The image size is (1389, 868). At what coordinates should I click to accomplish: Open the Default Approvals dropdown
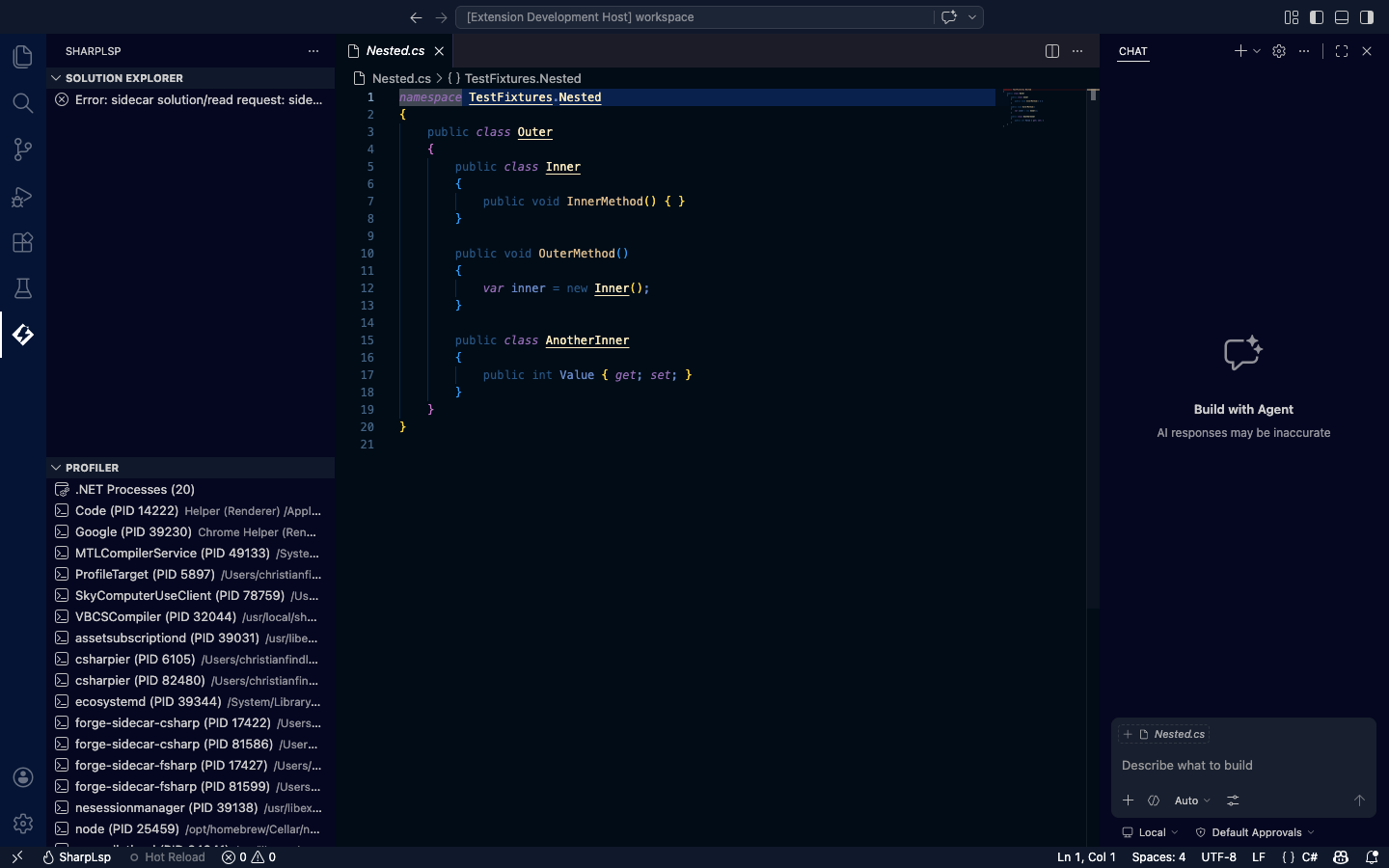[x=1255, y=832]
